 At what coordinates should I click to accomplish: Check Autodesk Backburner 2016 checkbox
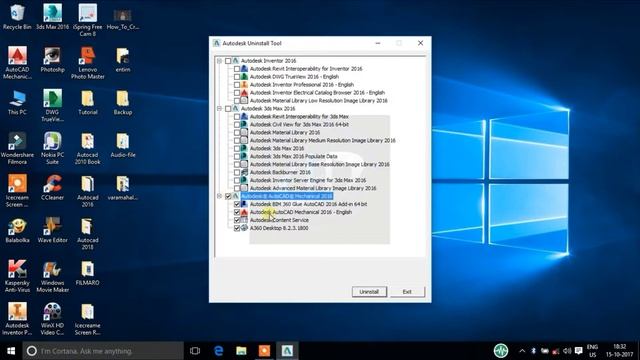coord(237,172)
